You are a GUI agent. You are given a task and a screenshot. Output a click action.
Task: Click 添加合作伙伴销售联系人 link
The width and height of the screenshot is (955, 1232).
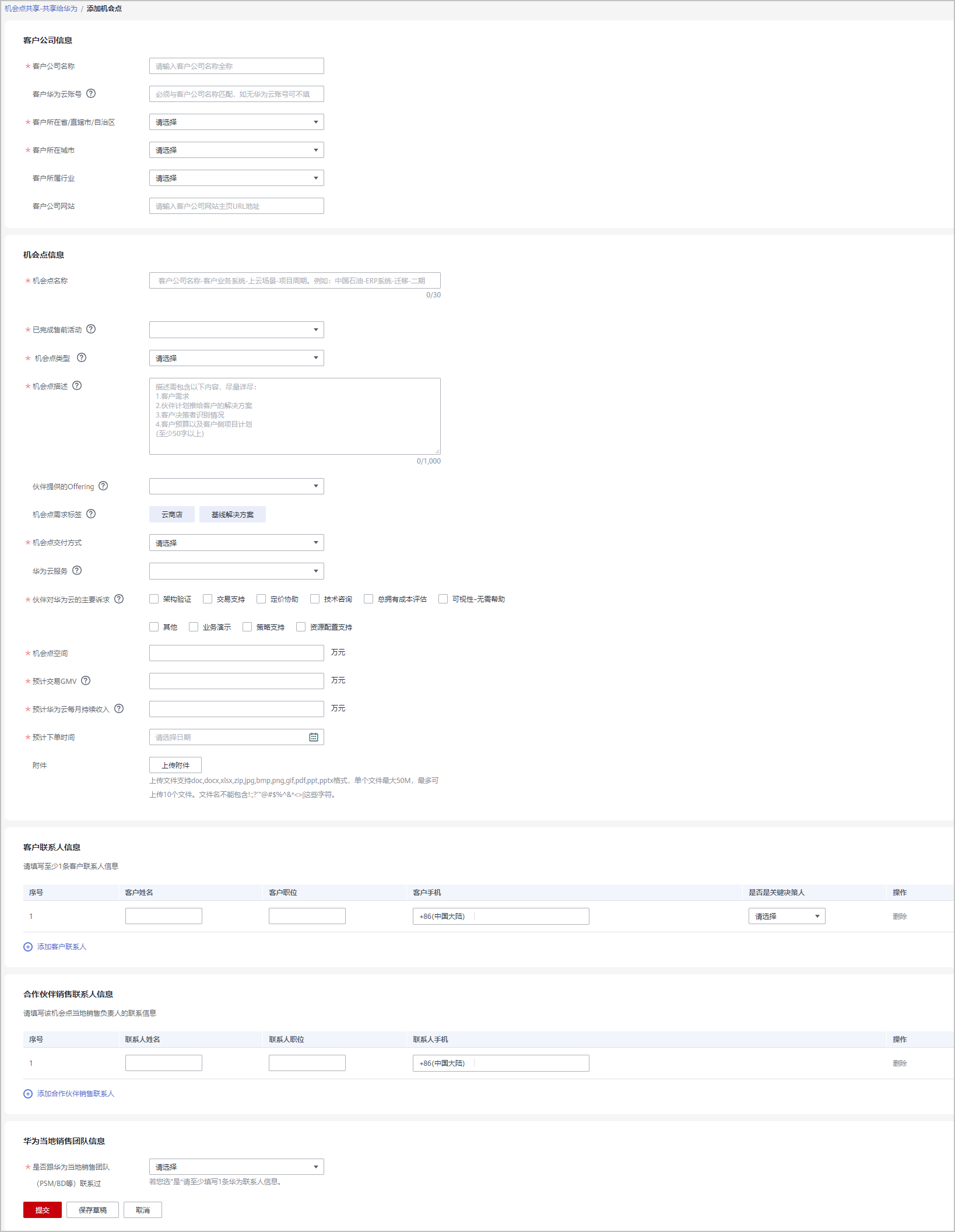(x=76, y=1094)
